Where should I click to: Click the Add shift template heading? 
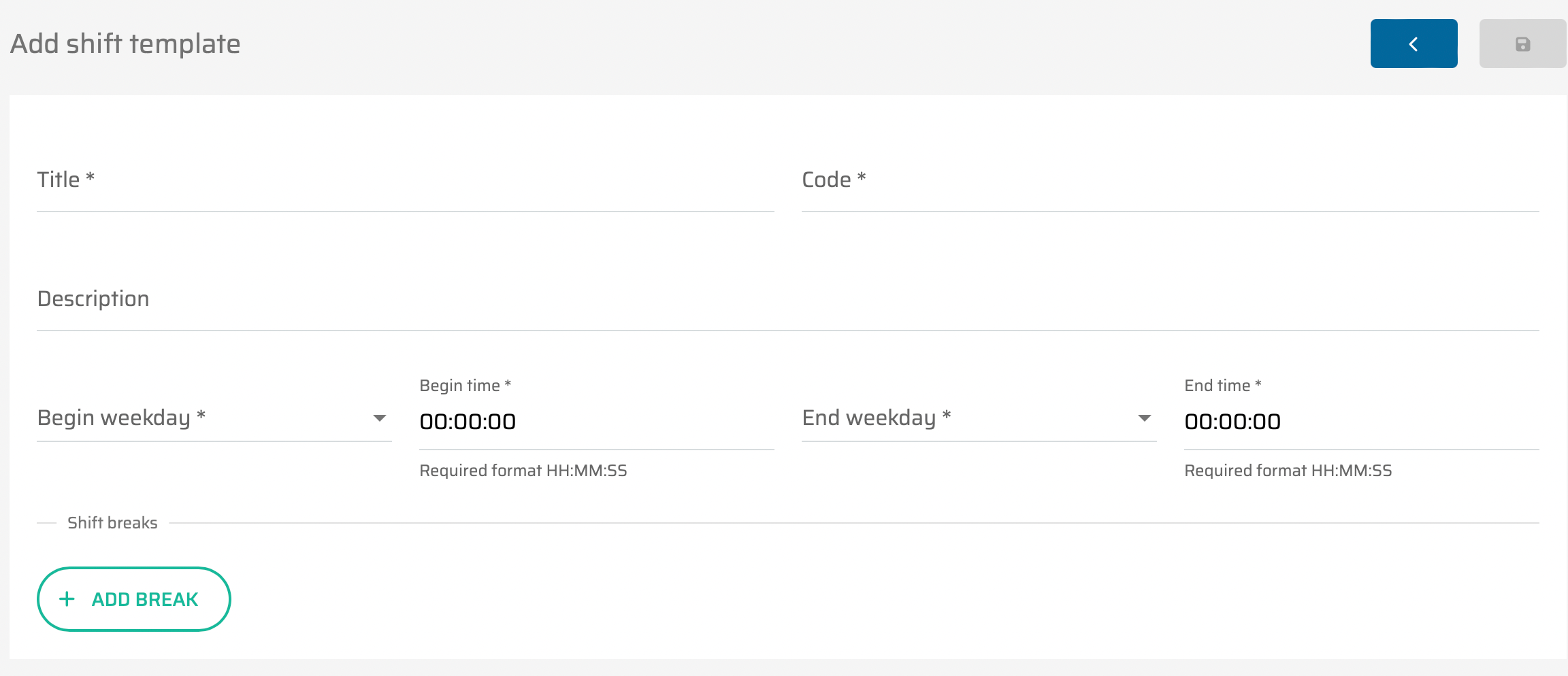pyautogui.click(x=125, y=44)
